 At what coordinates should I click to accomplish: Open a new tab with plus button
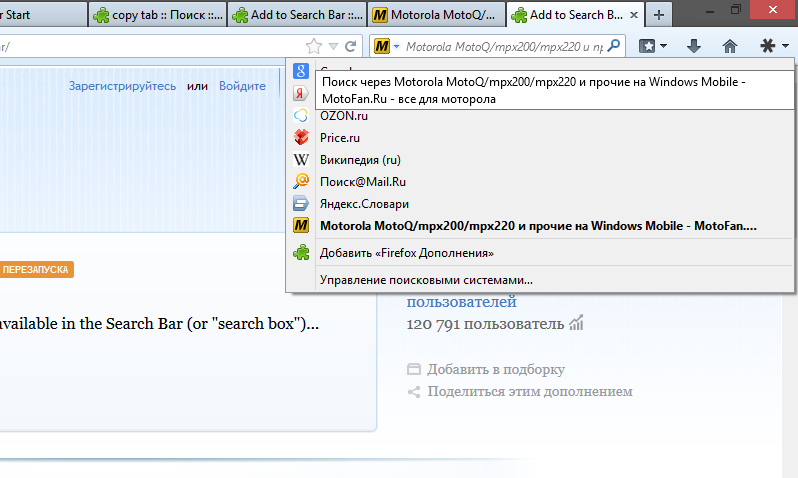pos(659,15)
